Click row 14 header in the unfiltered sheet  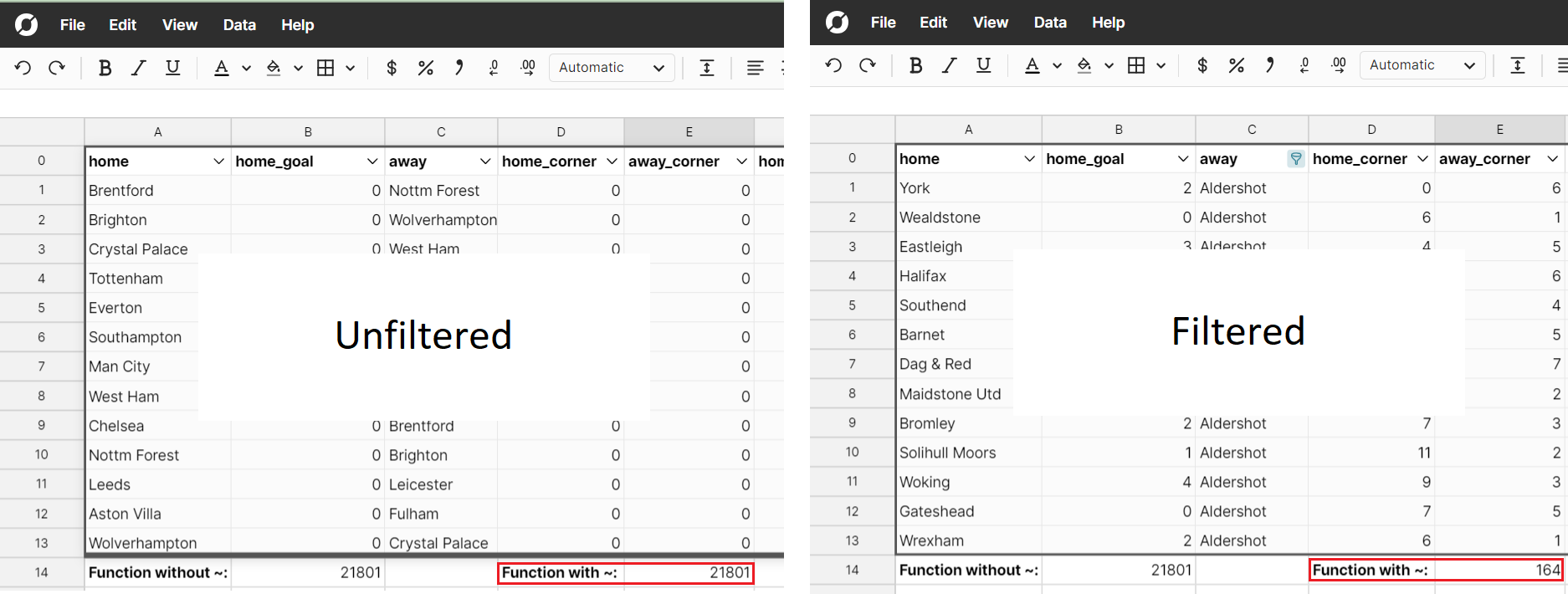pos(42,572)
